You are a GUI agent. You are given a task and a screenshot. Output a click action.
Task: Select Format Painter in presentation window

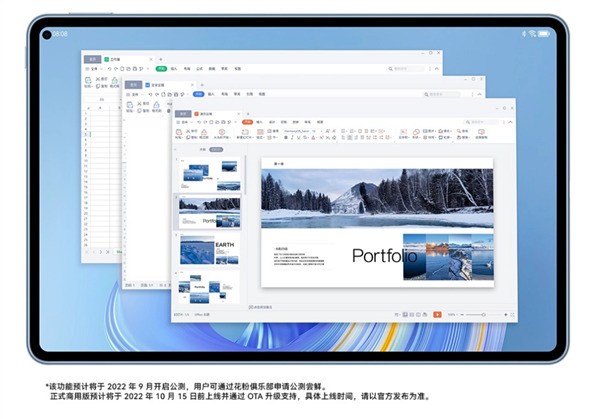[204, 134]
